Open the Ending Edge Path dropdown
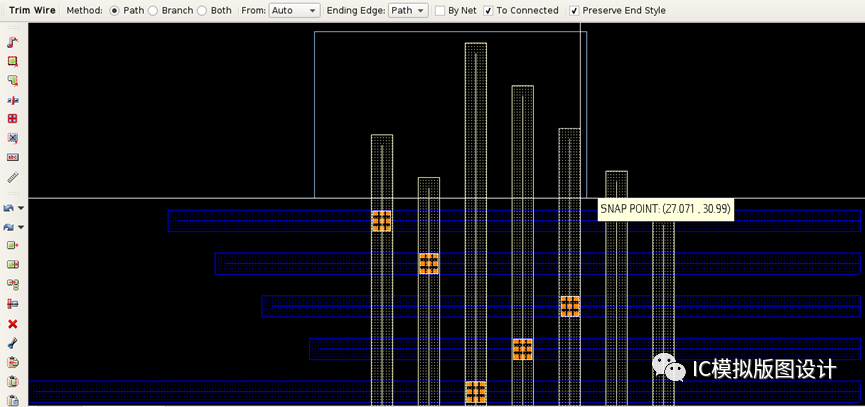The image size is (865, 407). (x=408, y=10)
